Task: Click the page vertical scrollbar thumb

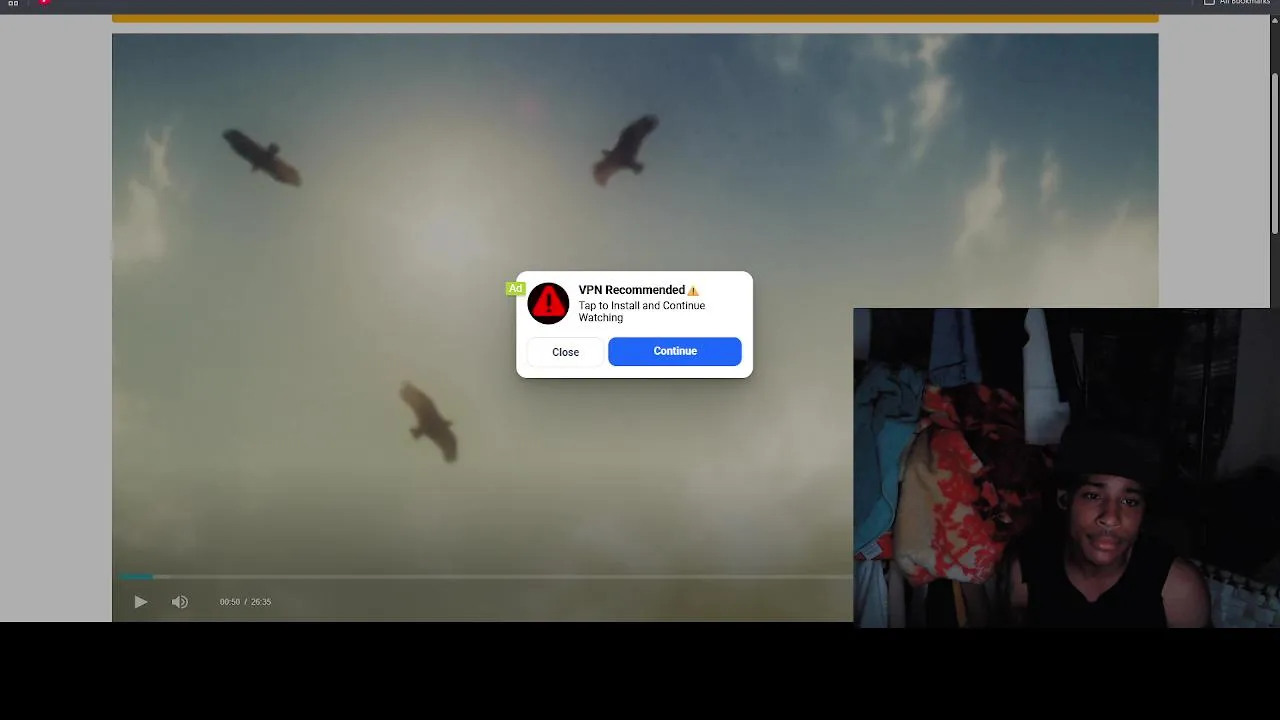Action: pyautogui.click(x=1274, y=154)
